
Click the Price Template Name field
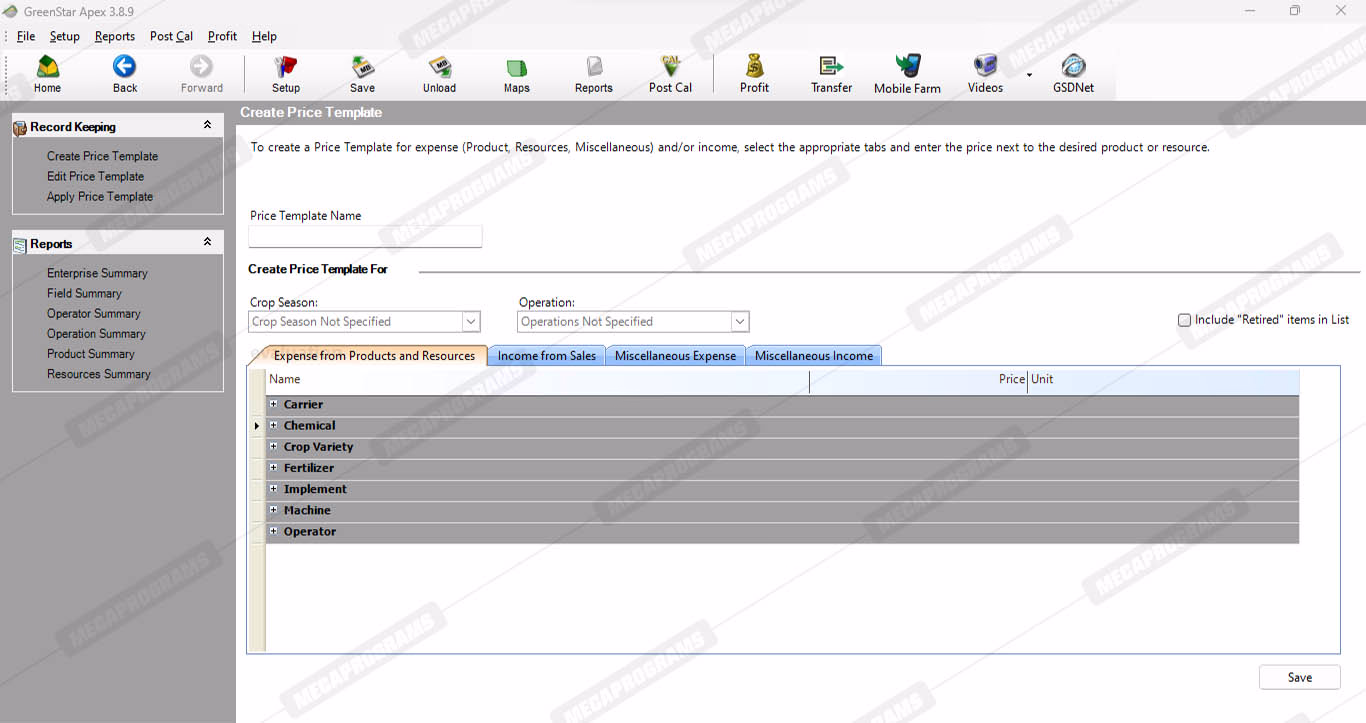(365, 236)
